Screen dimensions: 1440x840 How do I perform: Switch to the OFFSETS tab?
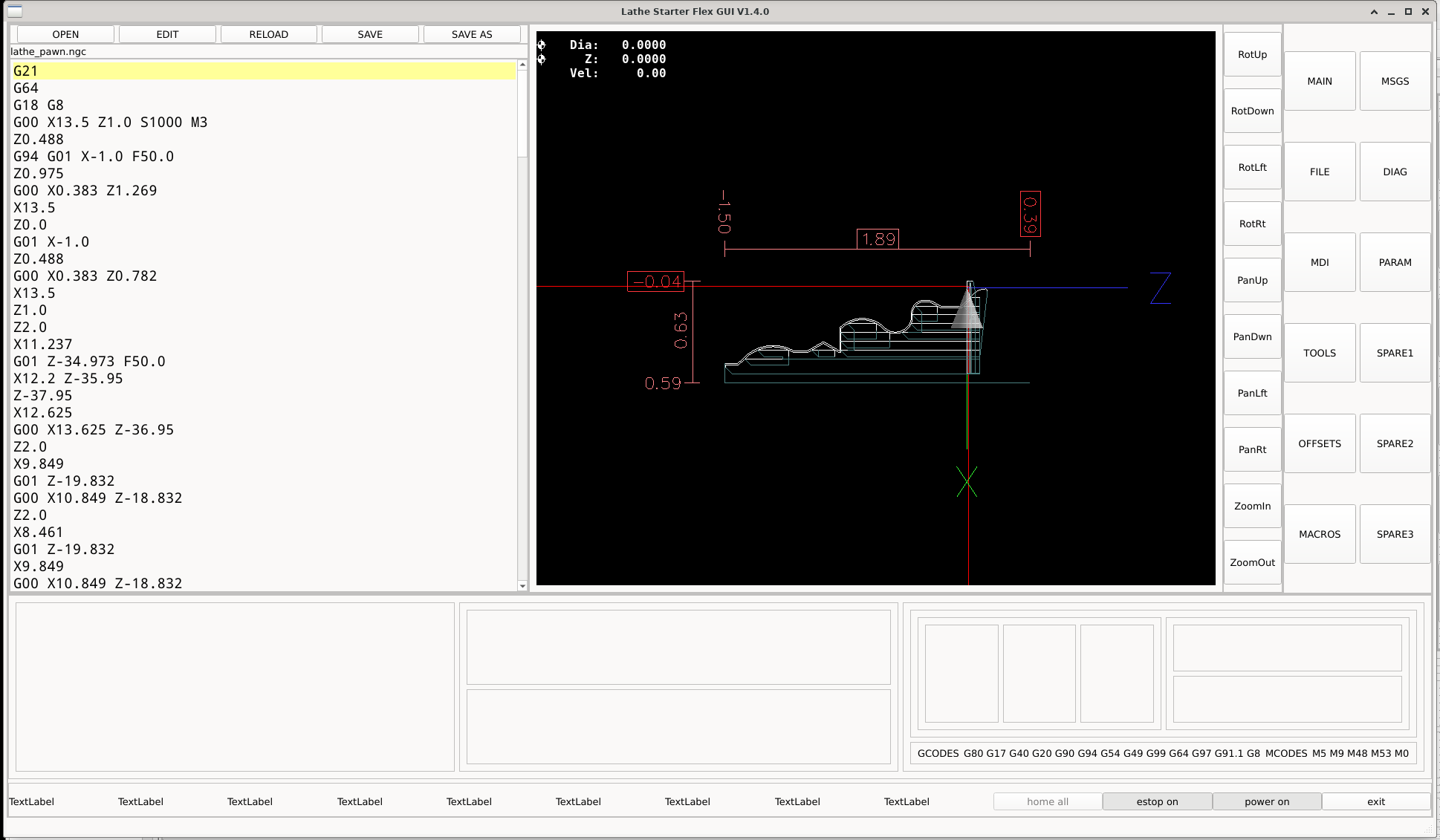[1319, 443]
